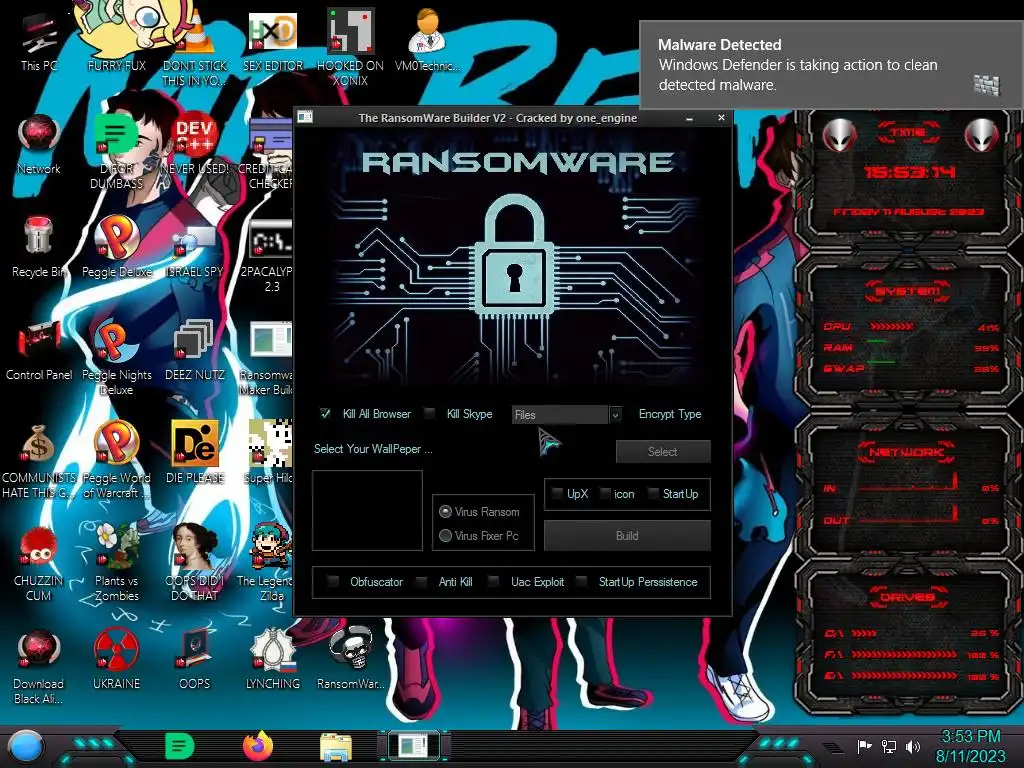Open the DIE PLEASE shortcut
The width and height of the screenshot is (1024, 768).
coord(195,453)
